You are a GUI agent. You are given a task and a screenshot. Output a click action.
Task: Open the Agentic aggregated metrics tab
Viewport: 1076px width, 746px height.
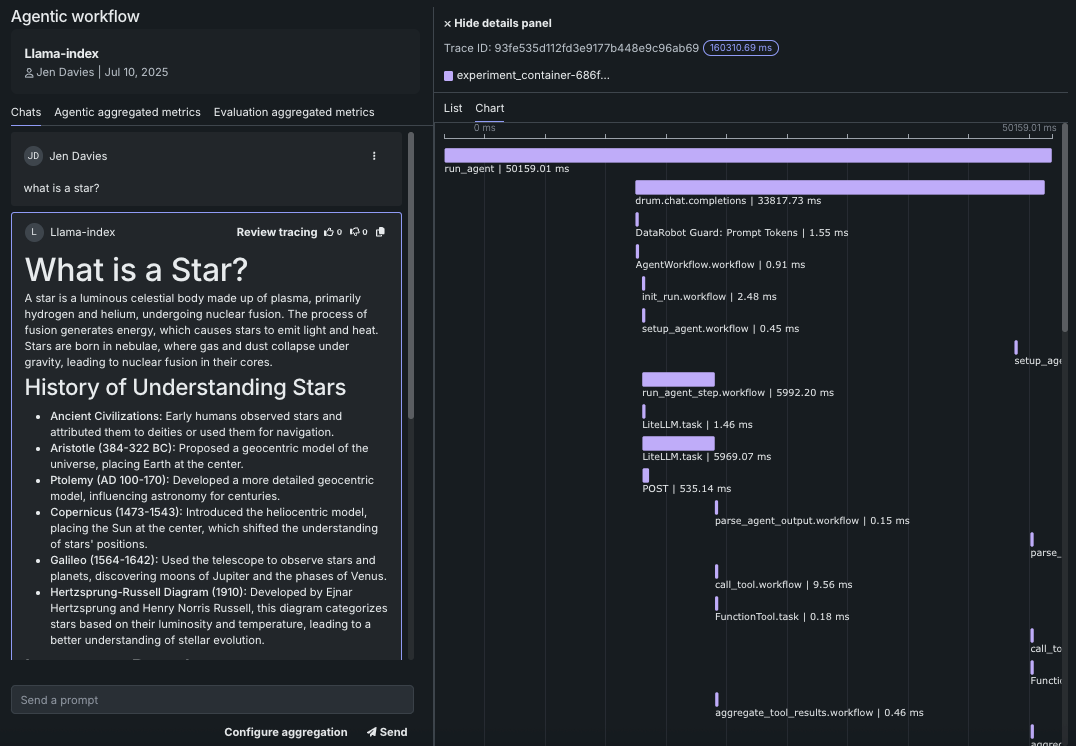[x=127, y=112]
